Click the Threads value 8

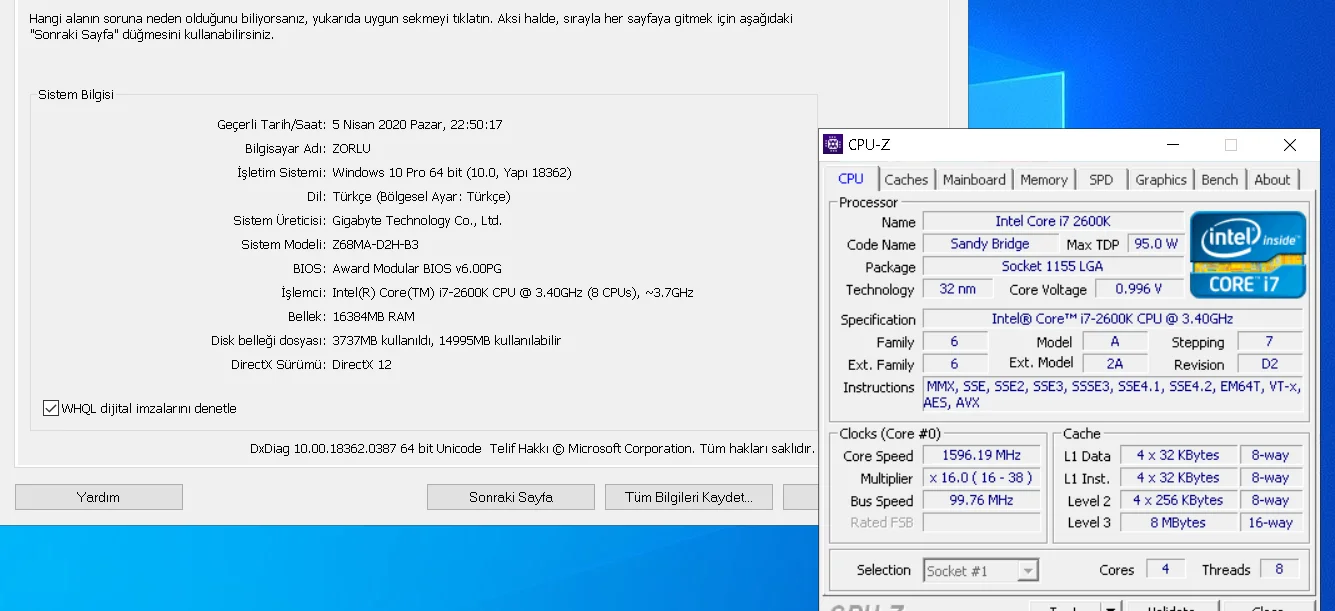point(1280,569)
